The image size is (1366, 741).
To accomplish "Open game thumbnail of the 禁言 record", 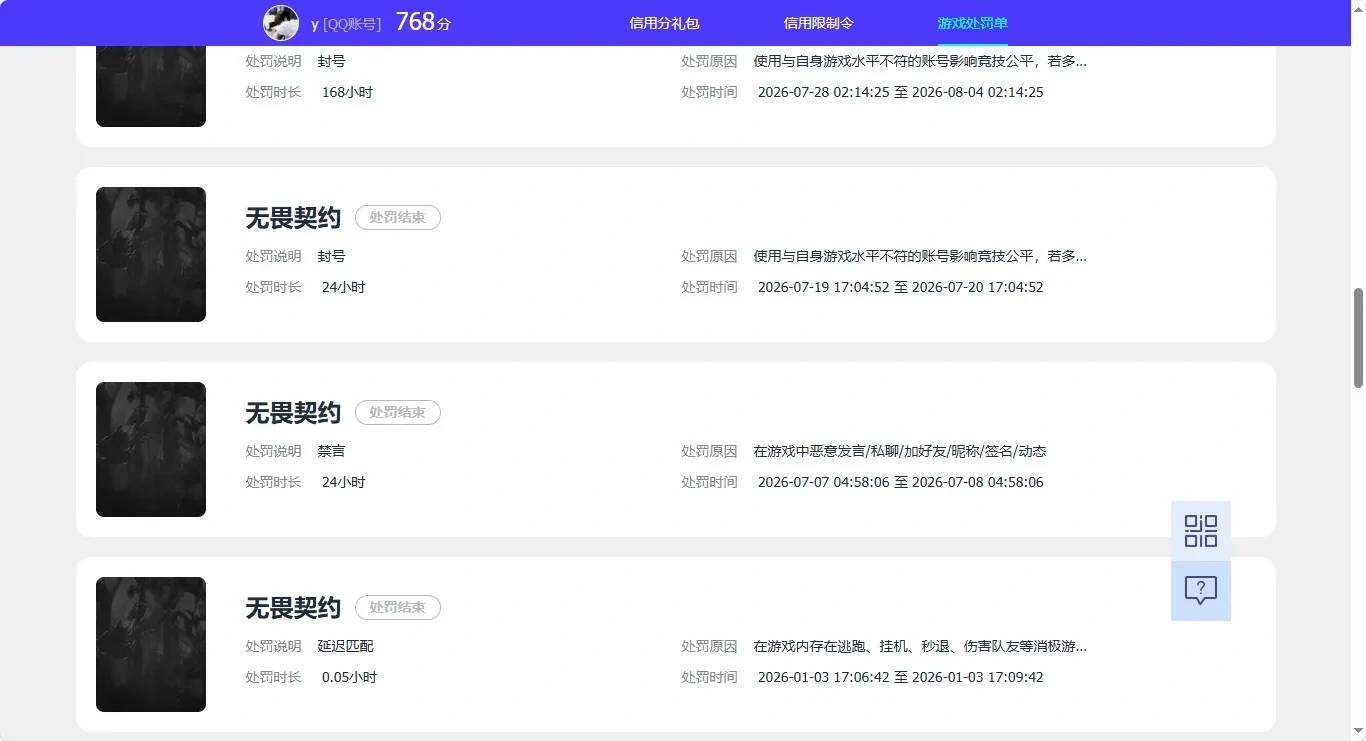I will [x=151, y=449].
